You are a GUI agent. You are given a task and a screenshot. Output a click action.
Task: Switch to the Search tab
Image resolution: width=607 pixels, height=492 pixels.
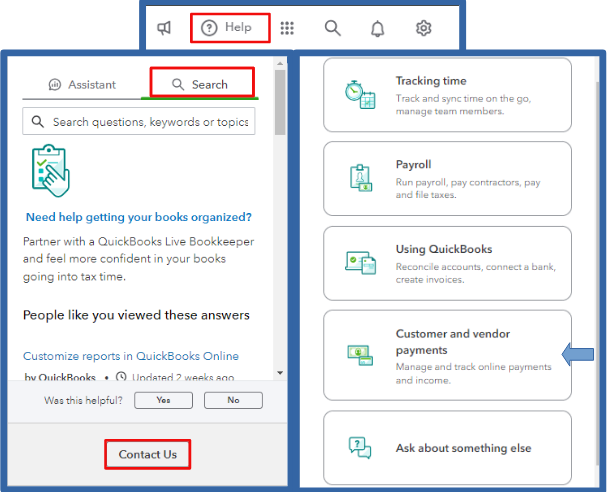click(x=202, y=82)
